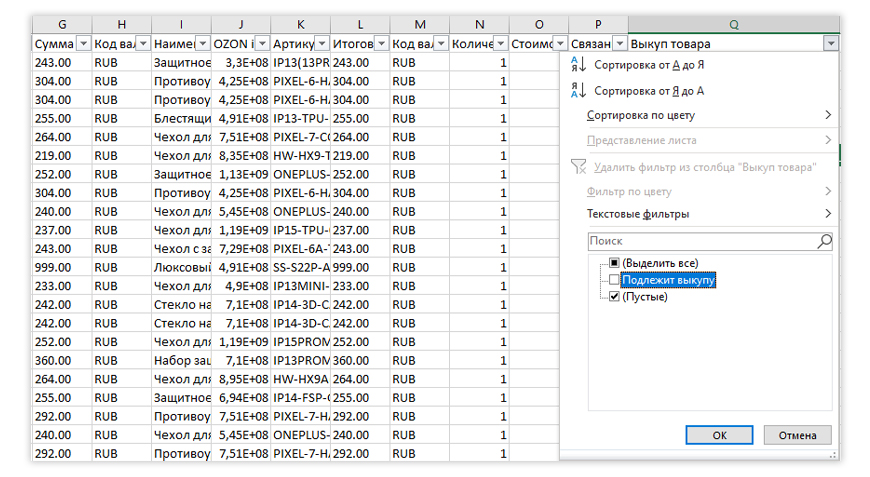Open the filter dropdown for "Количе" column
The height and width of the screenshot is (477, 870).
point(501,44)
